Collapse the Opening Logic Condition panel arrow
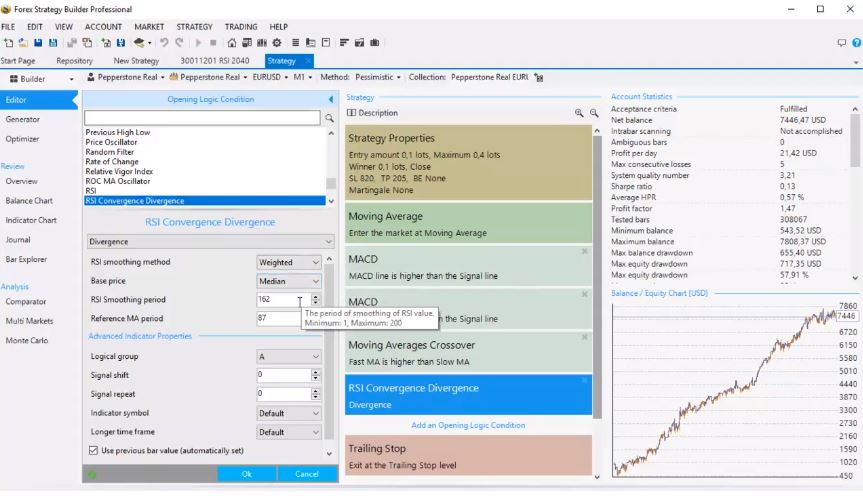Viewport: 863px width, 496px height. click(331, 99)
